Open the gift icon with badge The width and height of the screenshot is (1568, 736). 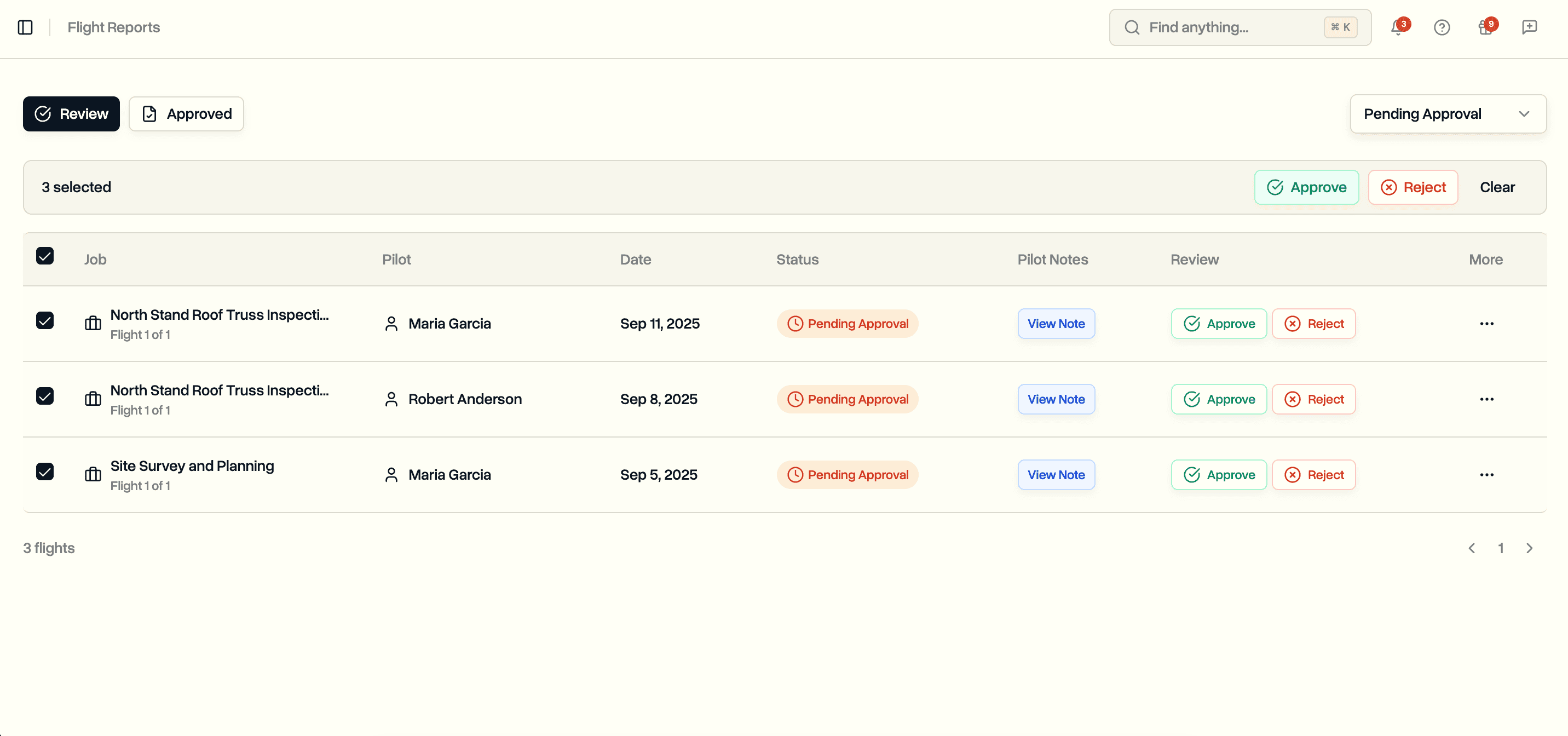1485,27
